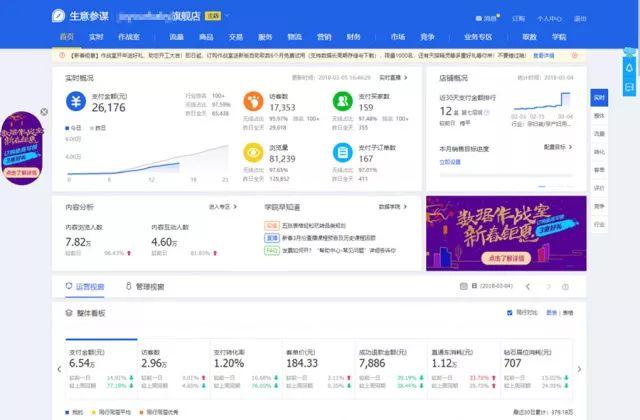Close the floating purple promo badge

tap(44, 111)
